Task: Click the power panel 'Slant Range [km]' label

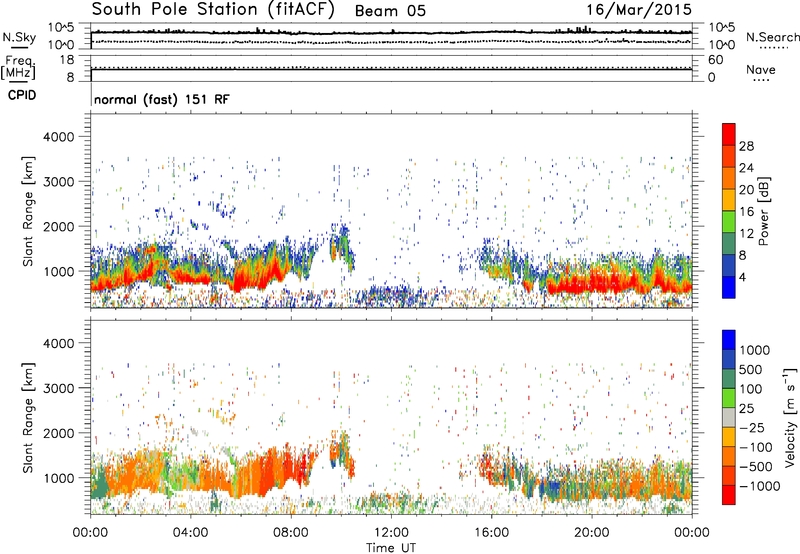Action: pyautogui.click(x=28, y=211)
